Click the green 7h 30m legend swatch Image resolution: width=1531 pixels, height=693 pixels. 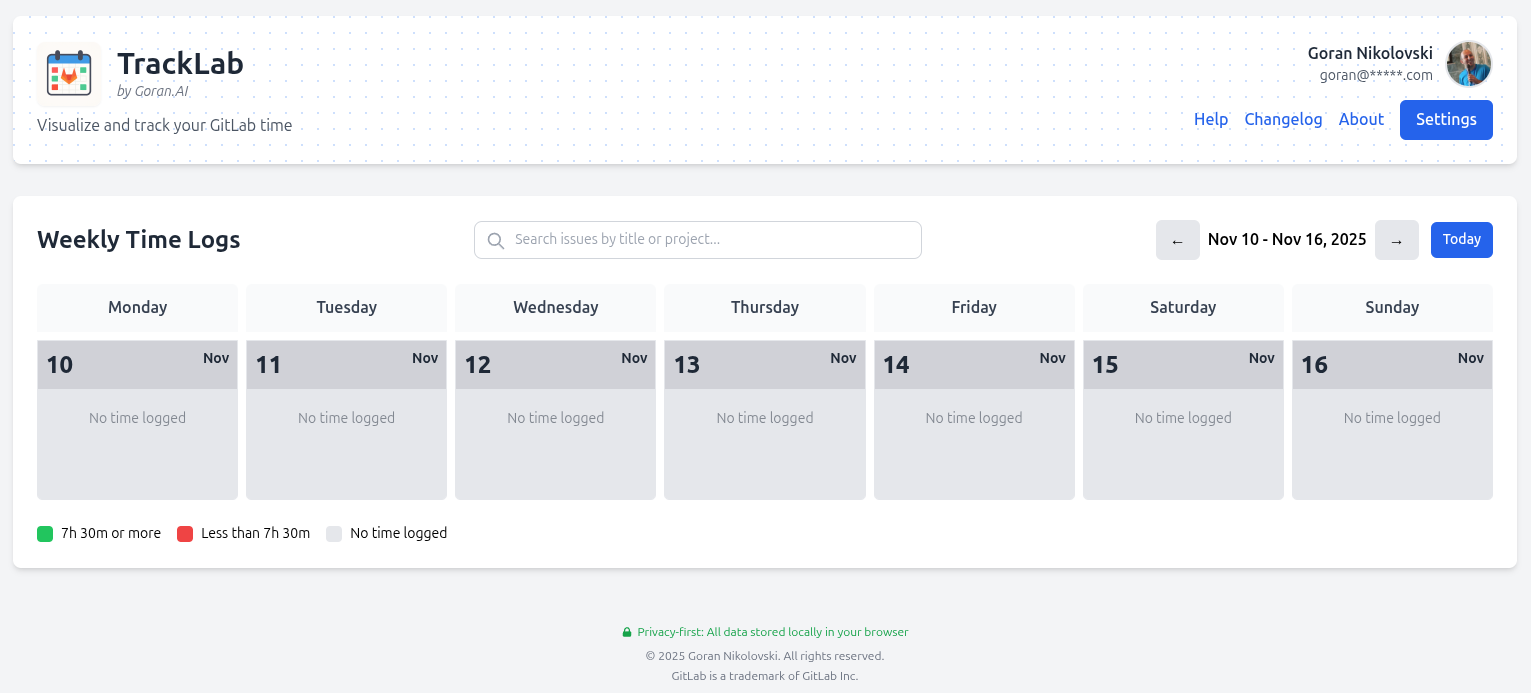tap(45, 534)
